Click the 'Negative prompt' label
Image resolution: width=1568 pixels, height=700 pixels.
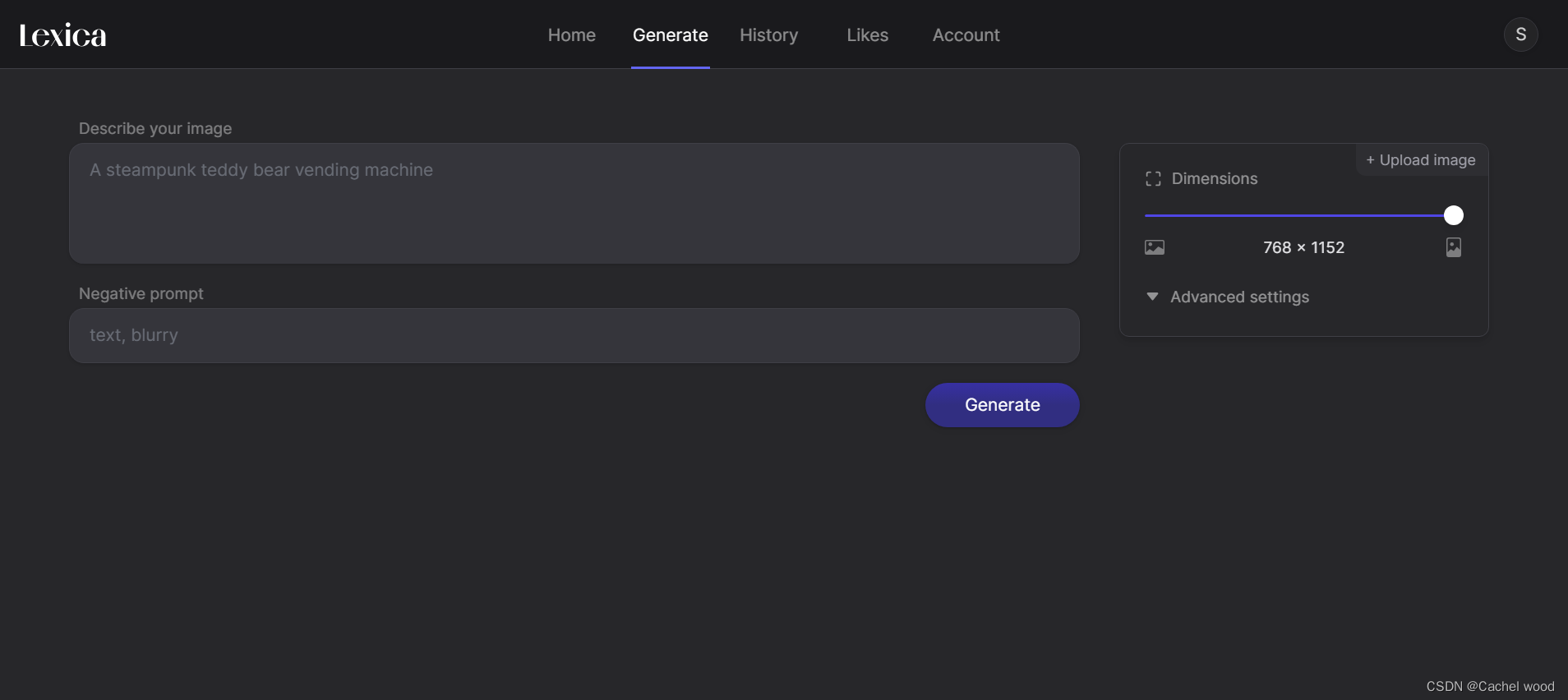[141, 294]
